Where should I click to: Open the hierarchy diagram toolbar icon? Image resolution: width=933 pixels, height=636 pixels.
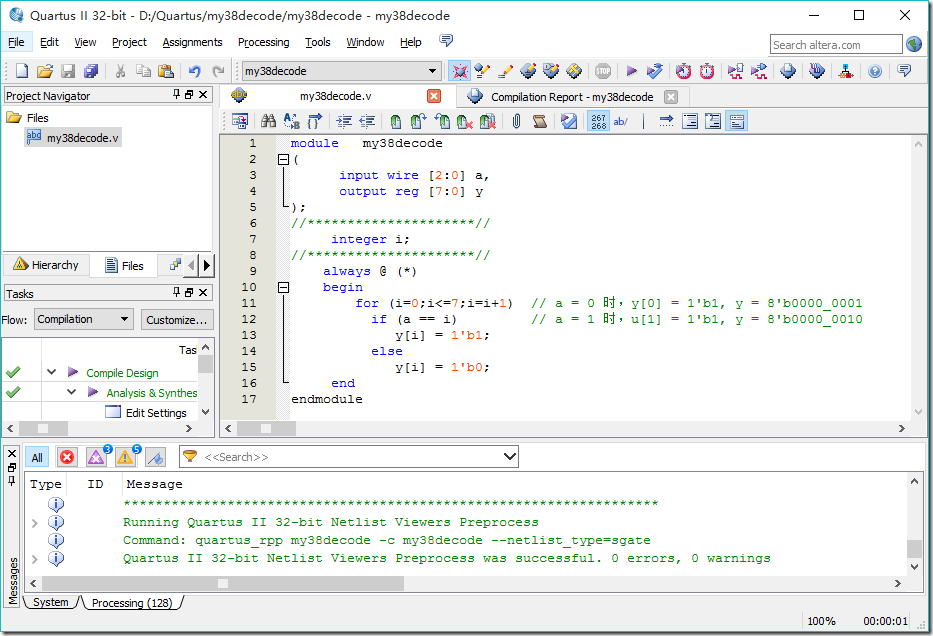(846, 71)
